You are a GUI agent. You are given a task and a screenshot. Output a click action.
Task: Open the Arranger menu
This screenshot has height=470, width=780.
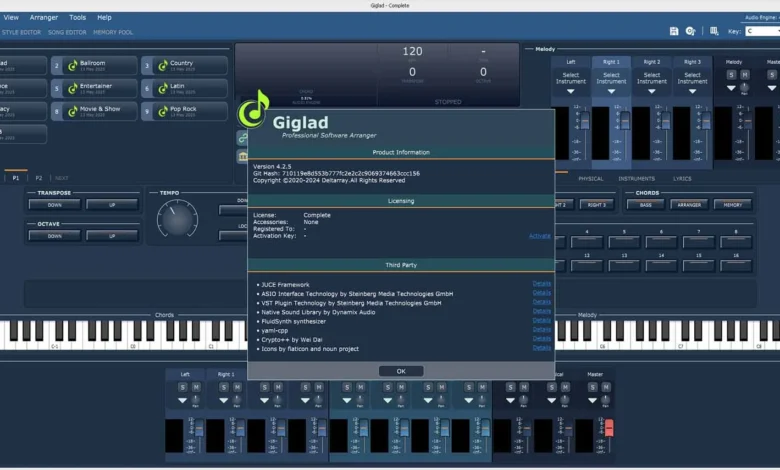tap(44, 17)
